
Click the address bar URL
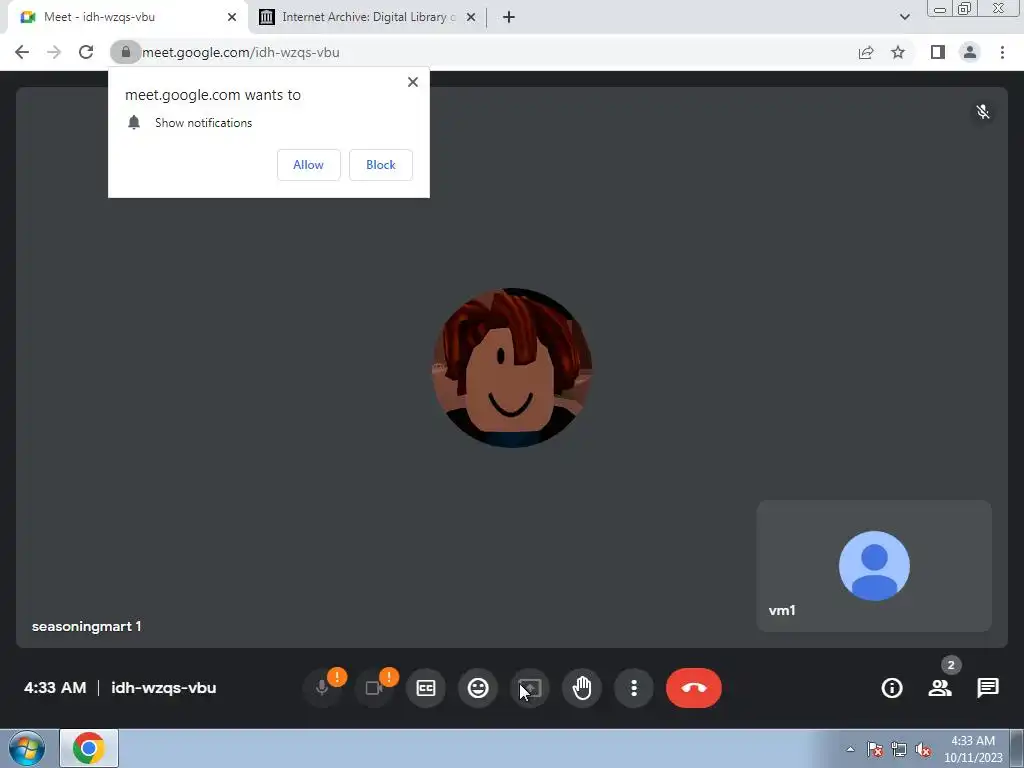point(241,52)
